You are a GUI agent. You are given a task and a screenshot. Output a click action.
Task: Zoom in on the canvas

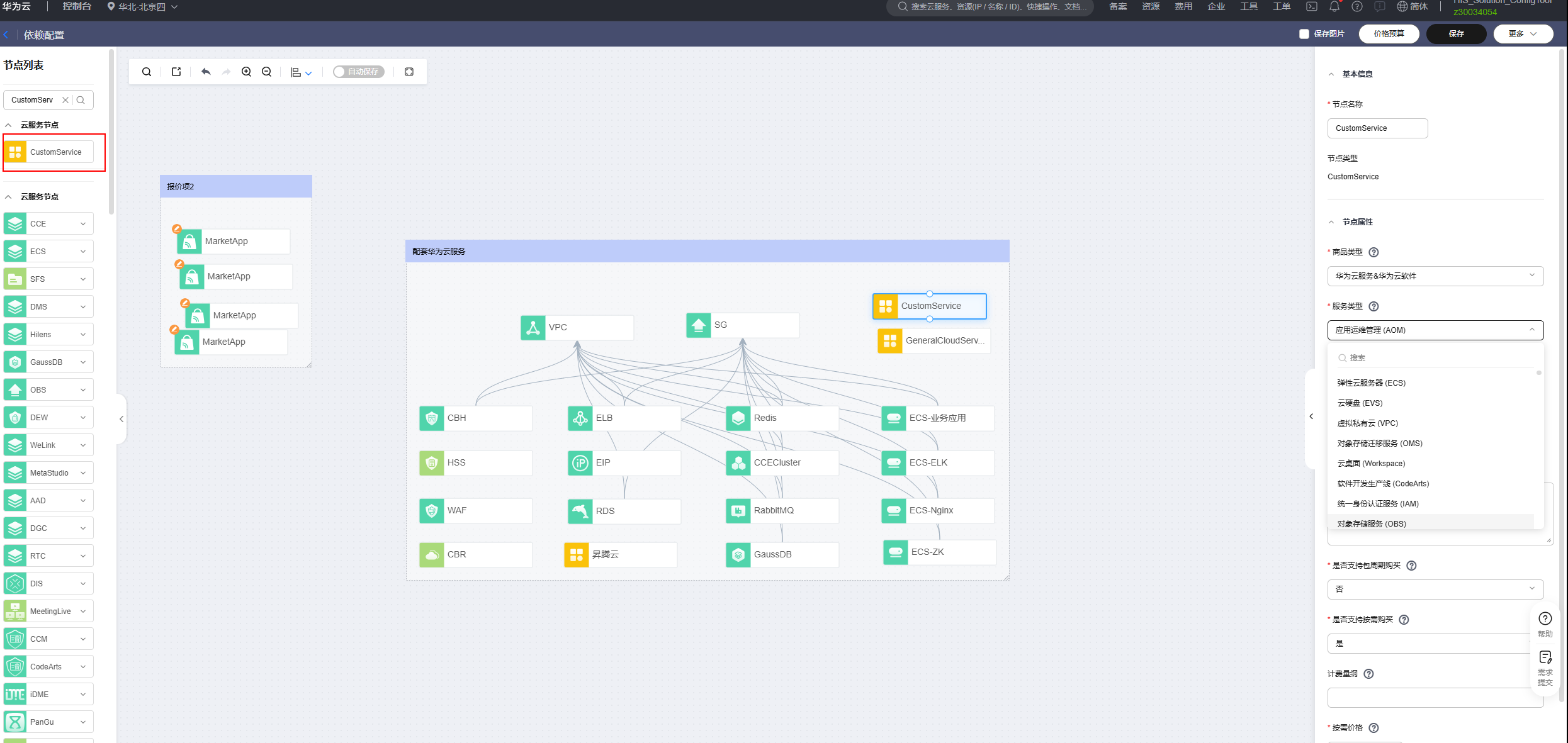(x=247, y=72)
